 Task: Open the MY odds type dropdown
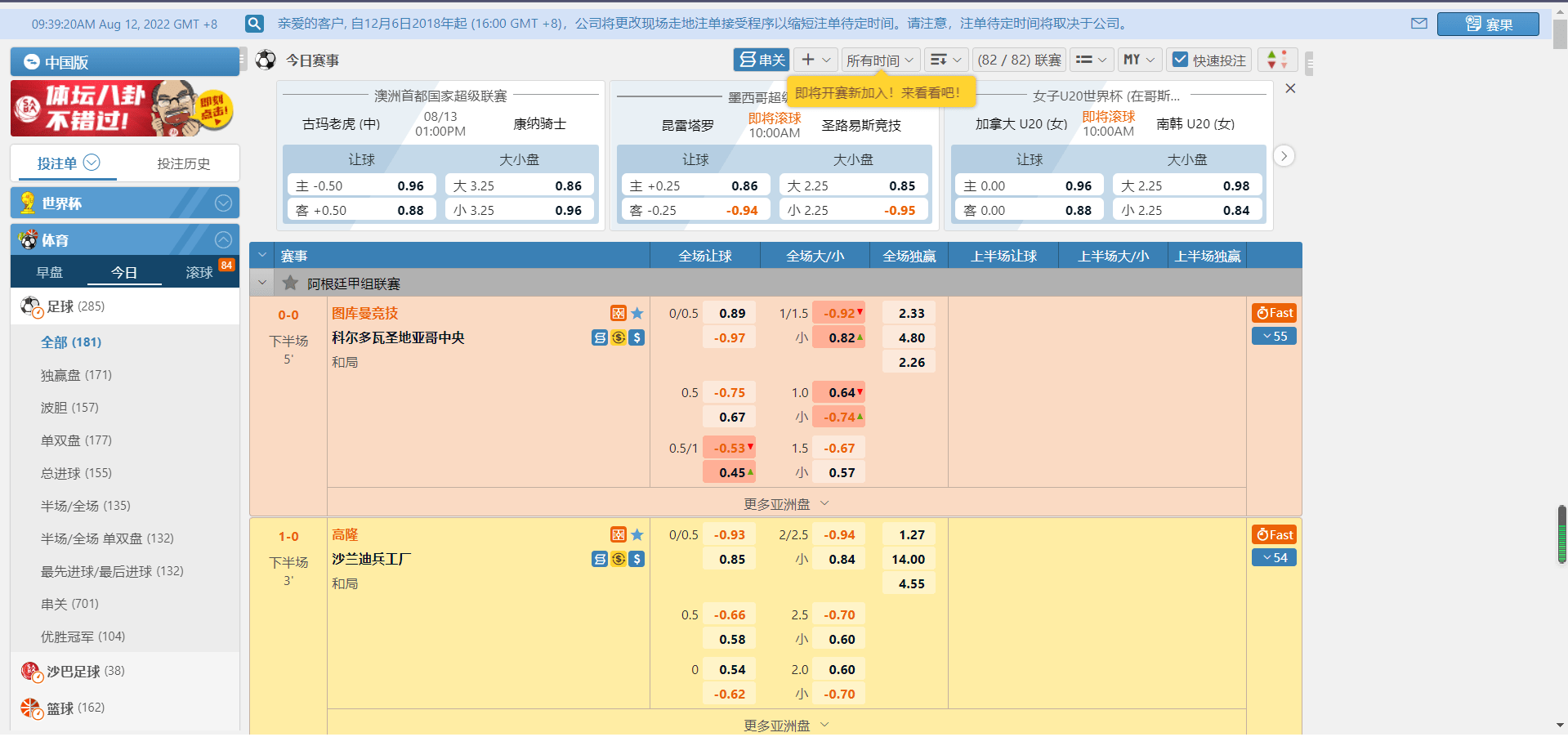[x=1138, y=60]
